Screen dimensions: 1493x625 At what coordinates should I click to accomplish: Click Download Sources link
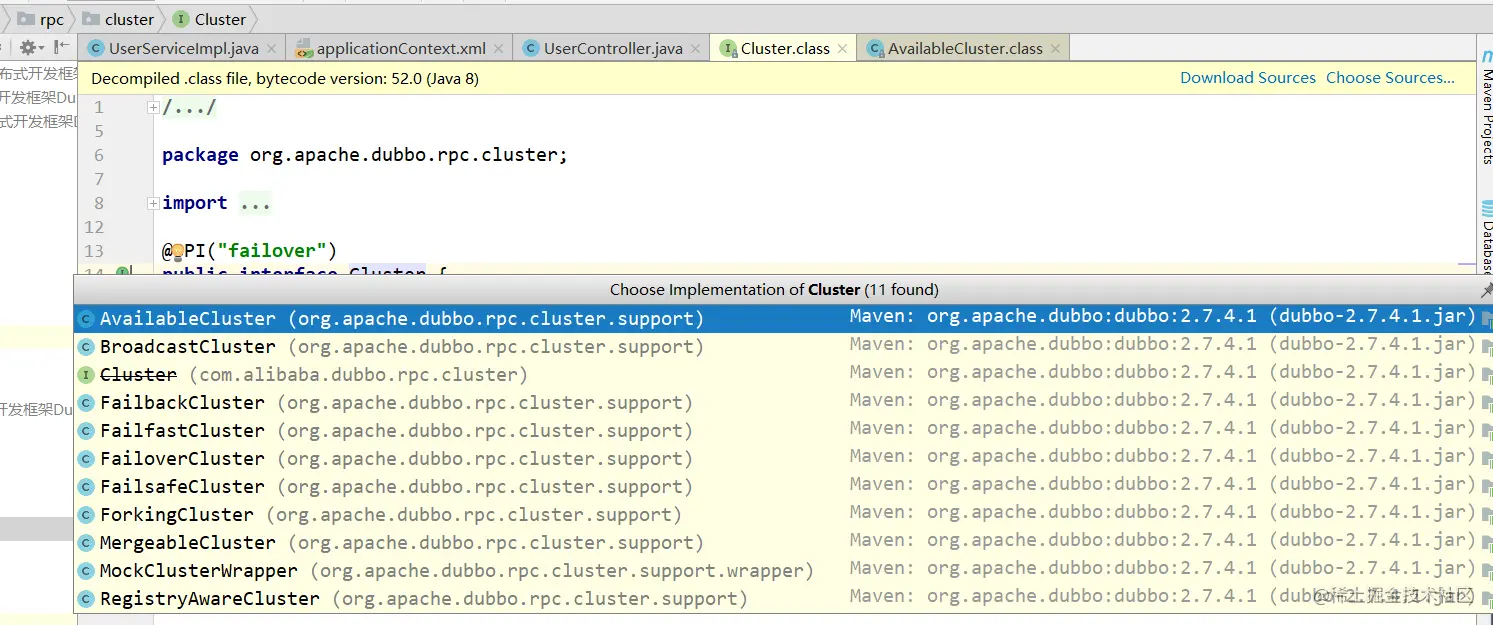click(x=1248, y=78)
